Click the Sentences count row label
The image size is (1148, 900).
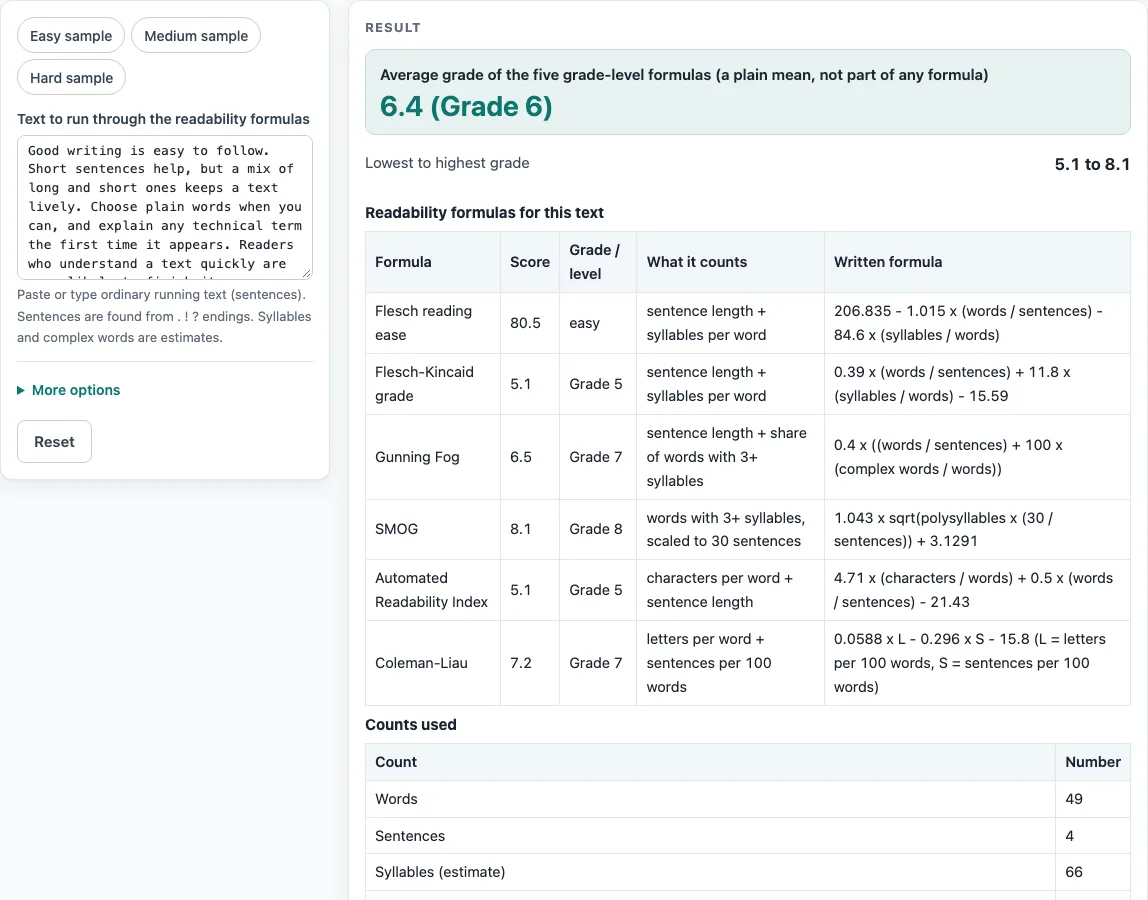click(409, 836)
